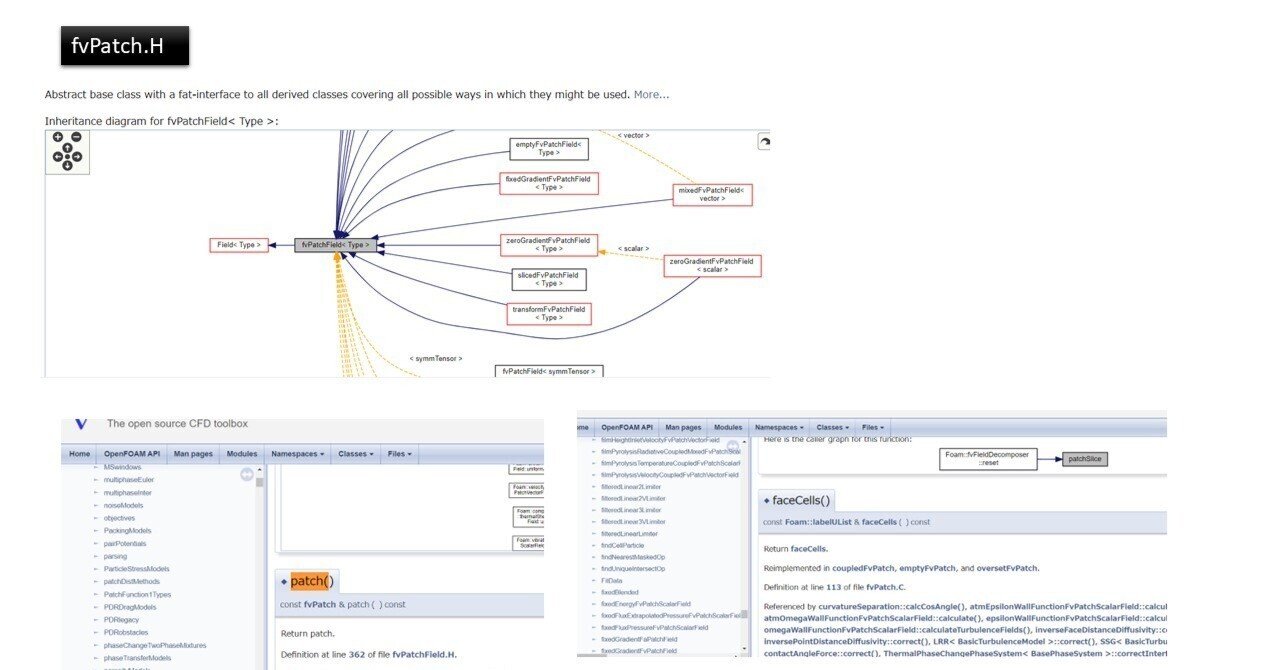Image resolution: width=1280 pixels, height=670 pixels.
Task: Pan the inheritance diagram right
Action: (77, 157)
